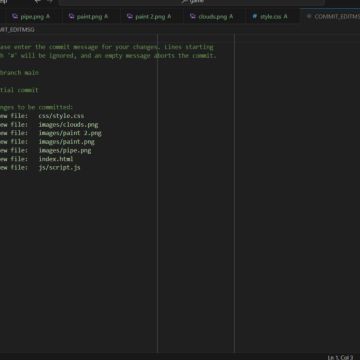Click the image file icon on clouds.png tab
The height and width of the screenshot is (360, 360).
pyautogui.click(x=193, y=16)
